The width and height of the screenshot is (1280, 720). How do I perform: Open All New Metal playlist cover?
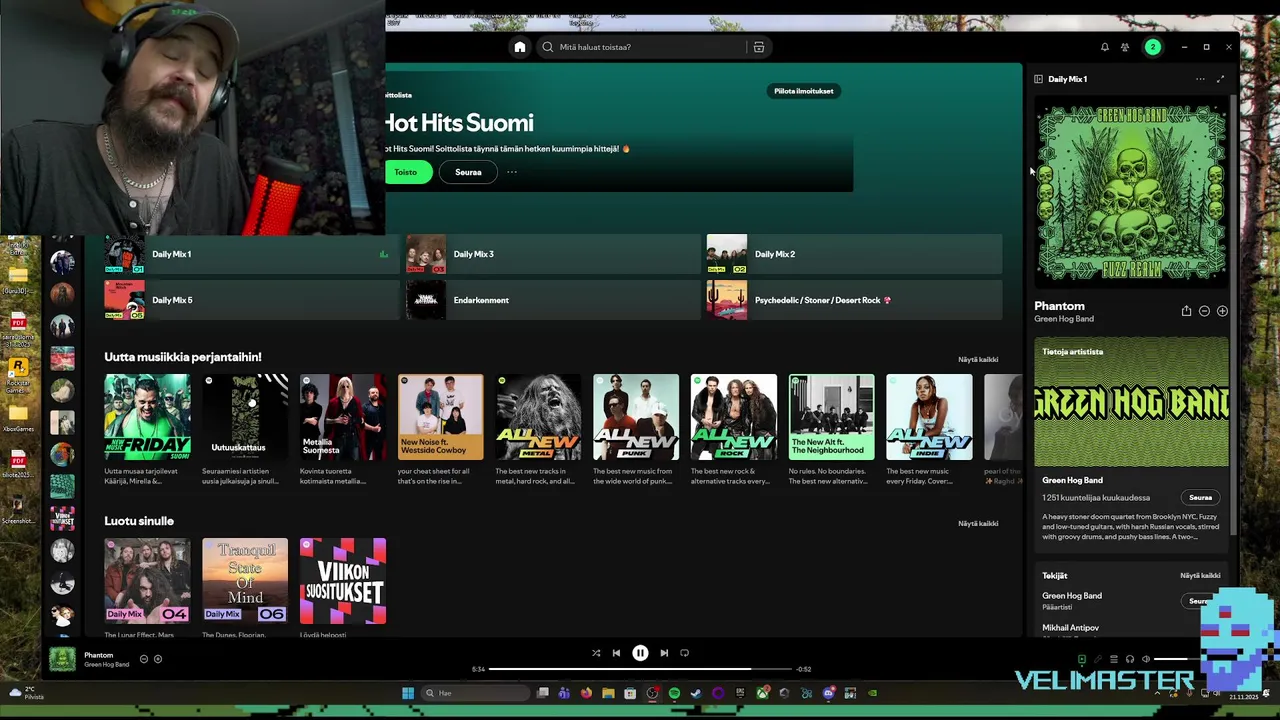point(538,417)
